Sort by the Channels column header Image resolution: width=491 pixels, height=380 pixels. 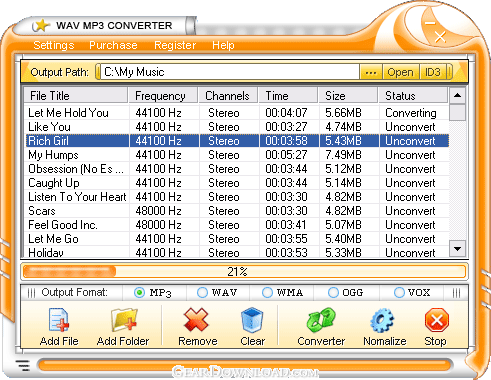[x=228, y=96]
